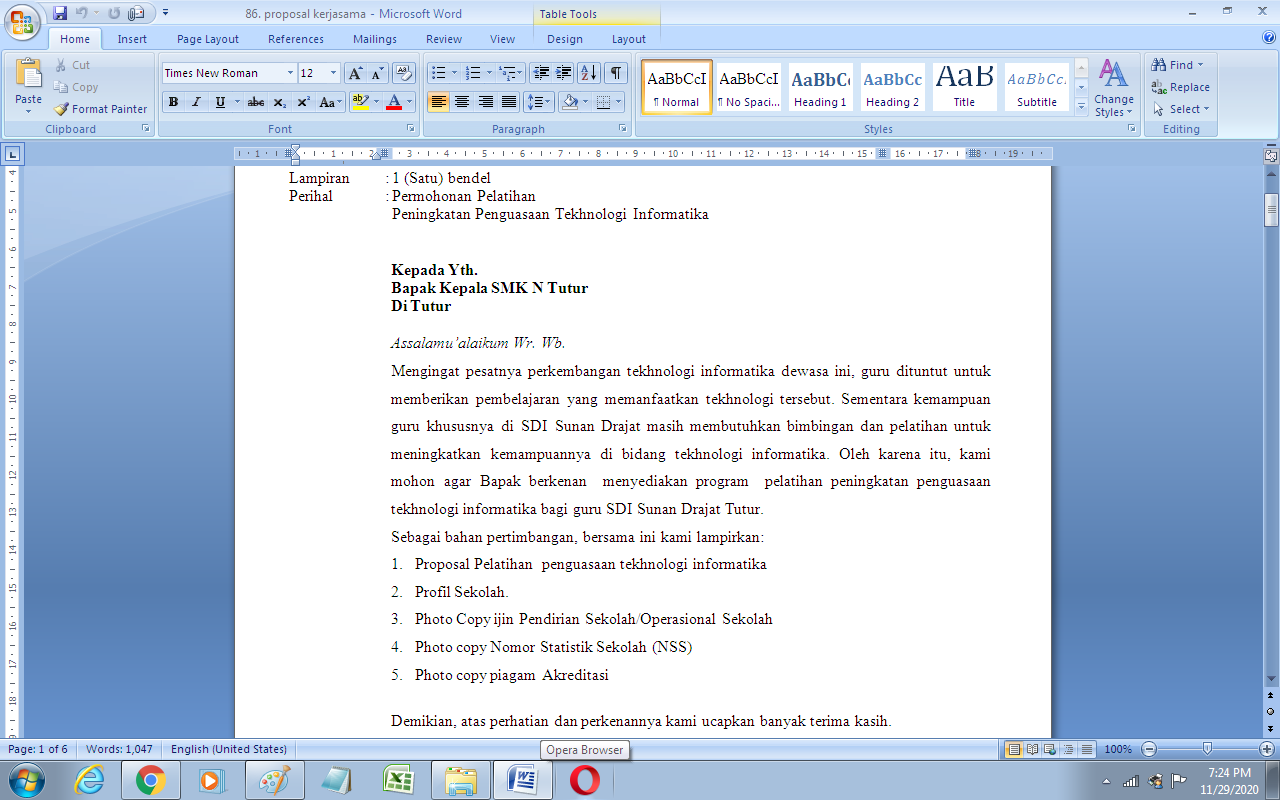Open the font size dropdown
The height and width of the screenshot is (800, 1280).
(x=332, y=73)
